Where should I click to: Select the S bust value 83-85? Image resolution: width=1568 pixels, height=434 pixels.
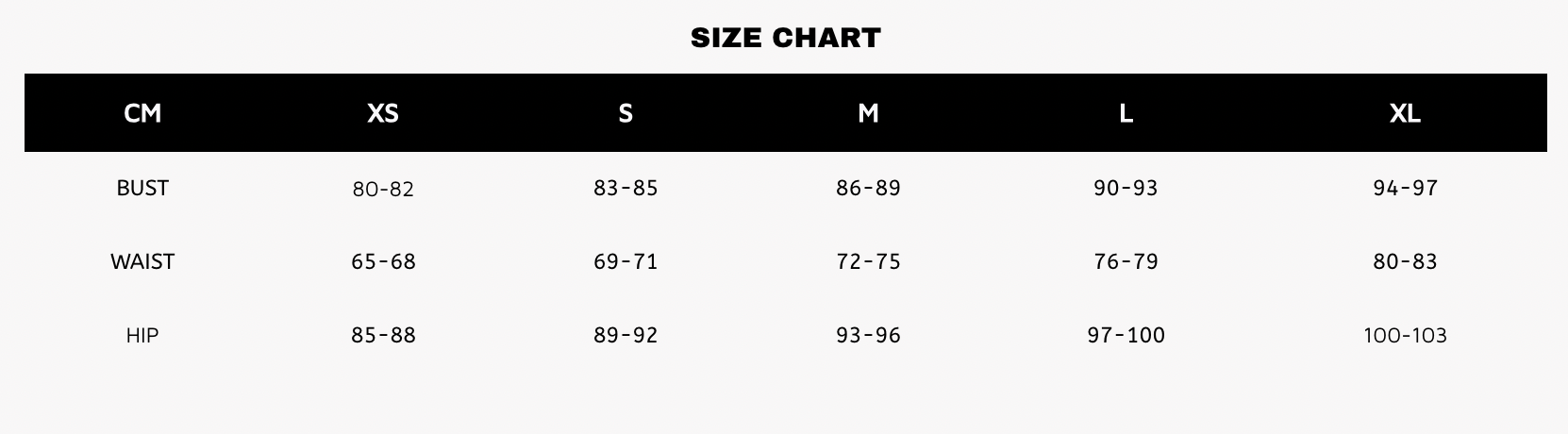coord(626,188)
